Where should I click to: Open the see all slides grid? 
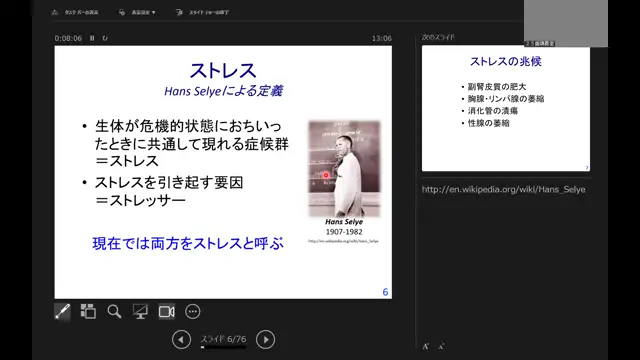(88, 312)
